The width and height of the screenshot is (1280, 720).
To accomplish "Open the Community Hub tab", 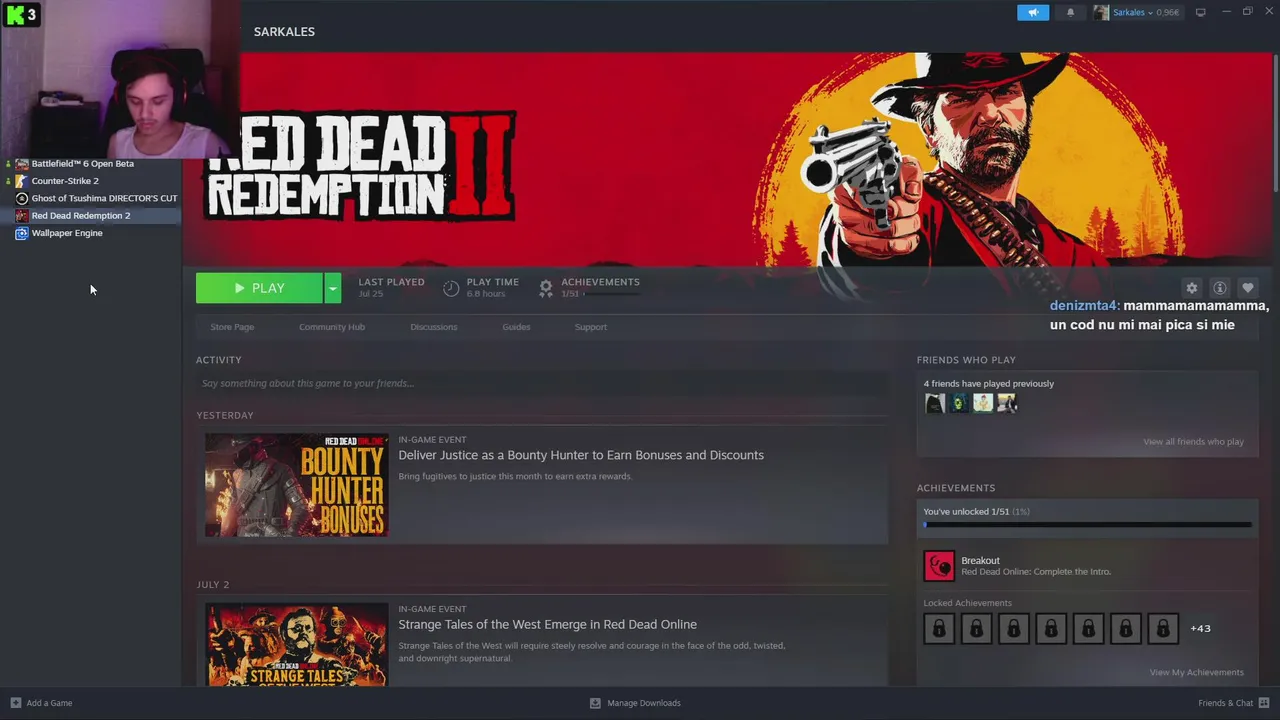I will tap(332, 327).
